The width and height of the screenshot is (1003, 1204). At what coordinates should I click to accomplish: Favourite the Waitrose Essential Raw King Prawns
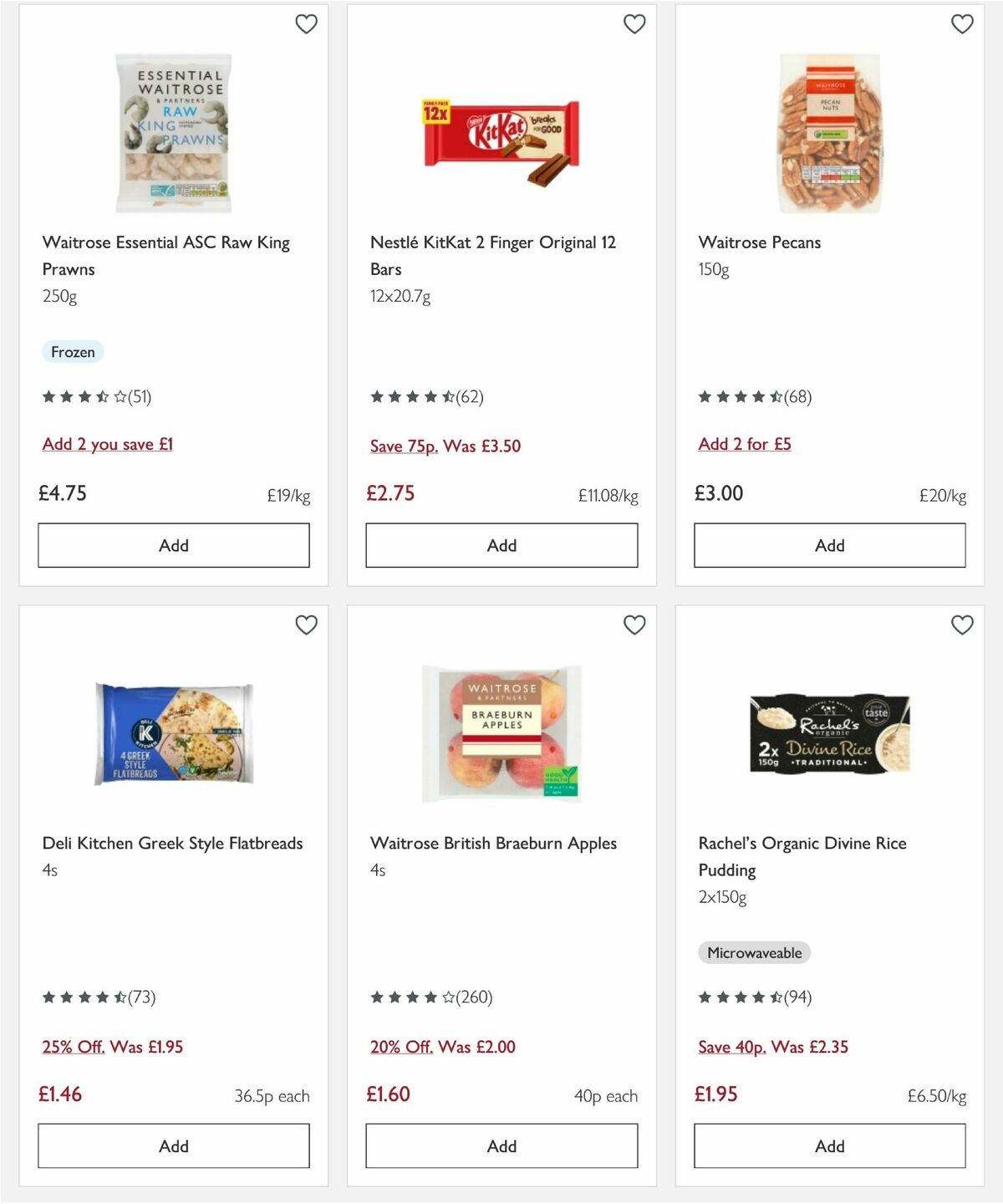coord(306,24)
